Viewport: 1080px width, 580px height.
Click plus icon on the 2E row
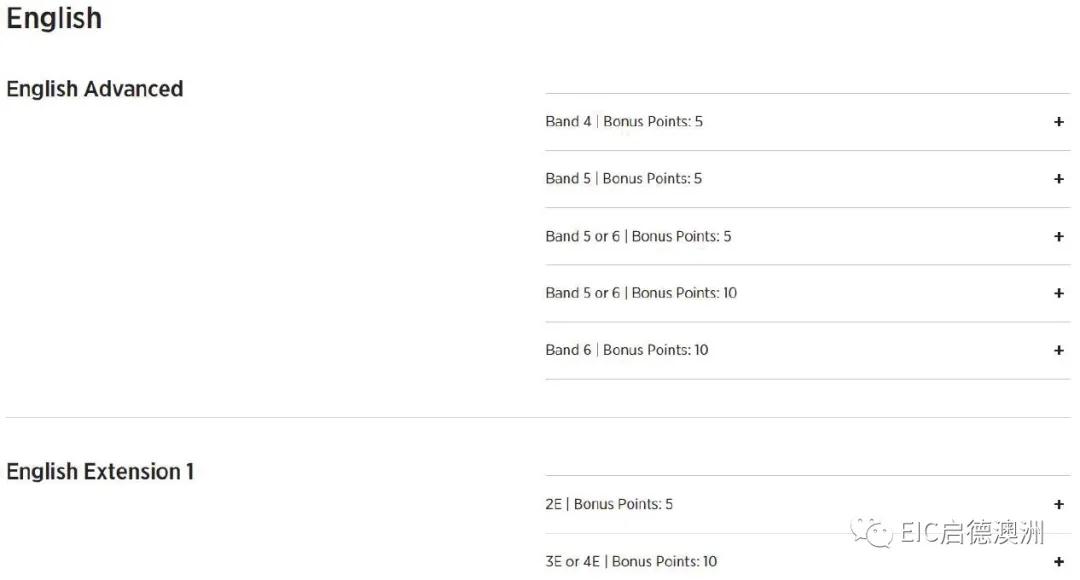tap(1059, 505)
